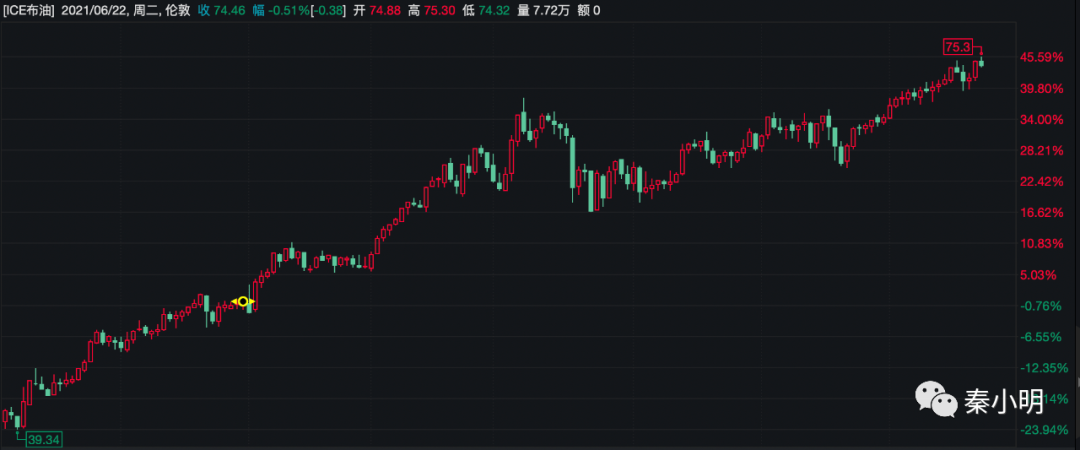Screen dimensions: 1080x450
Task: Click the -0.76% y-axis label
Action: tap(1044, 306)
